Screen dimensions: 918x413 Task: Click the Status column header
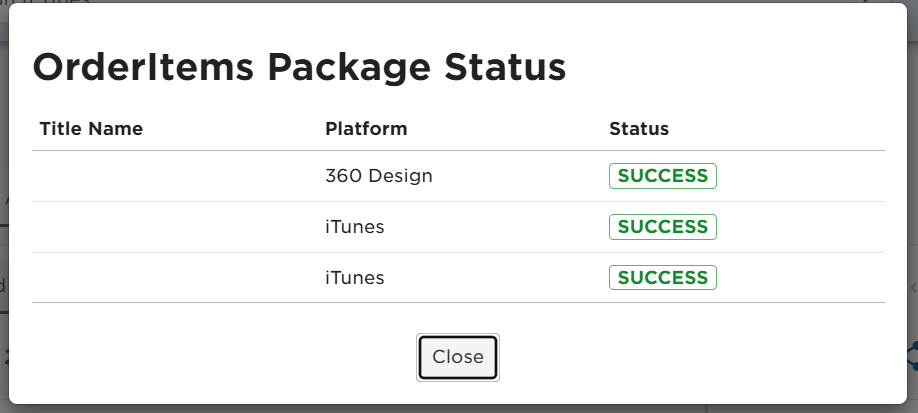[x=639, y=129]
